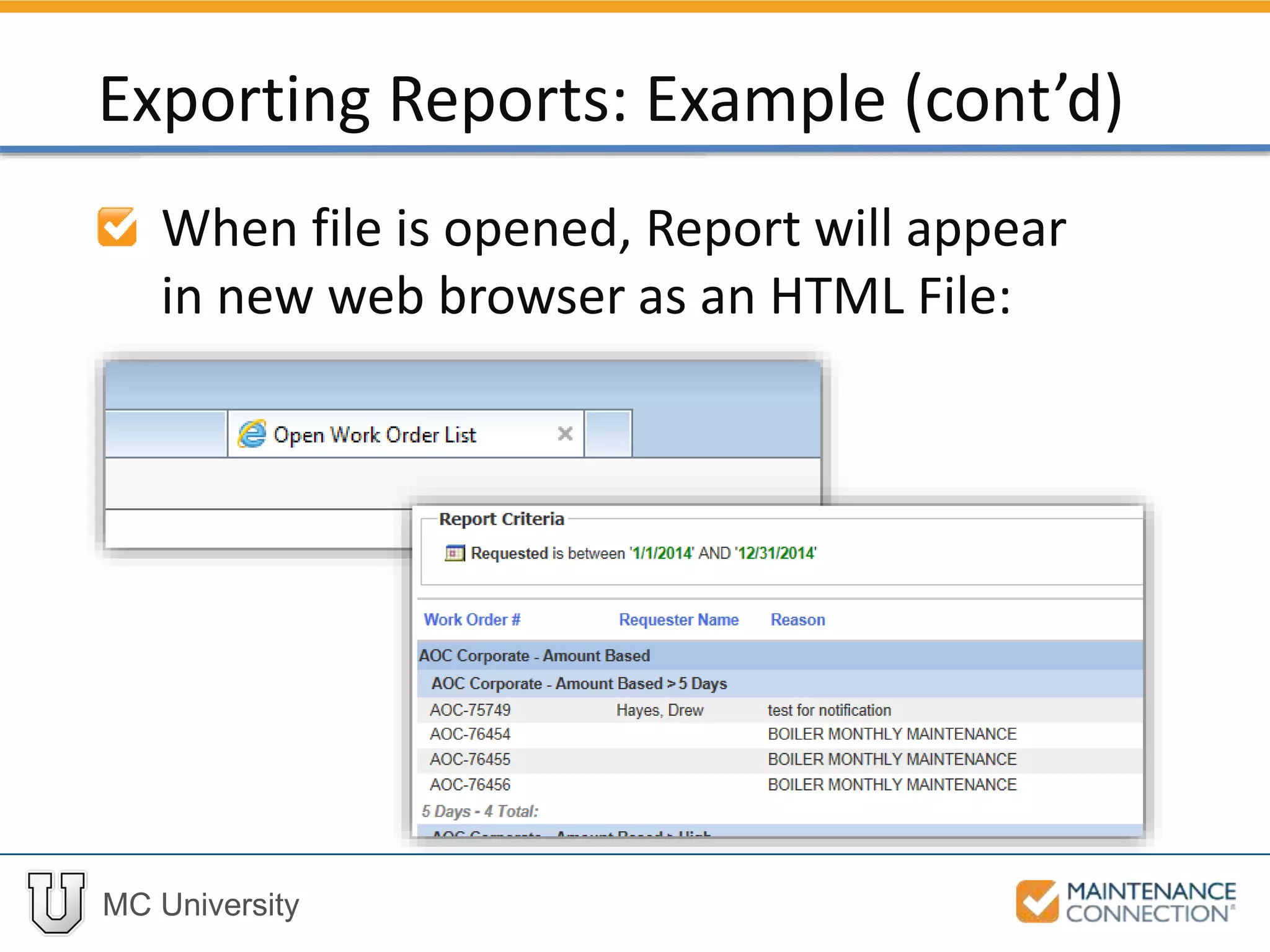Click the inactive browser tab left of Open Work Order List

[166, 434]
